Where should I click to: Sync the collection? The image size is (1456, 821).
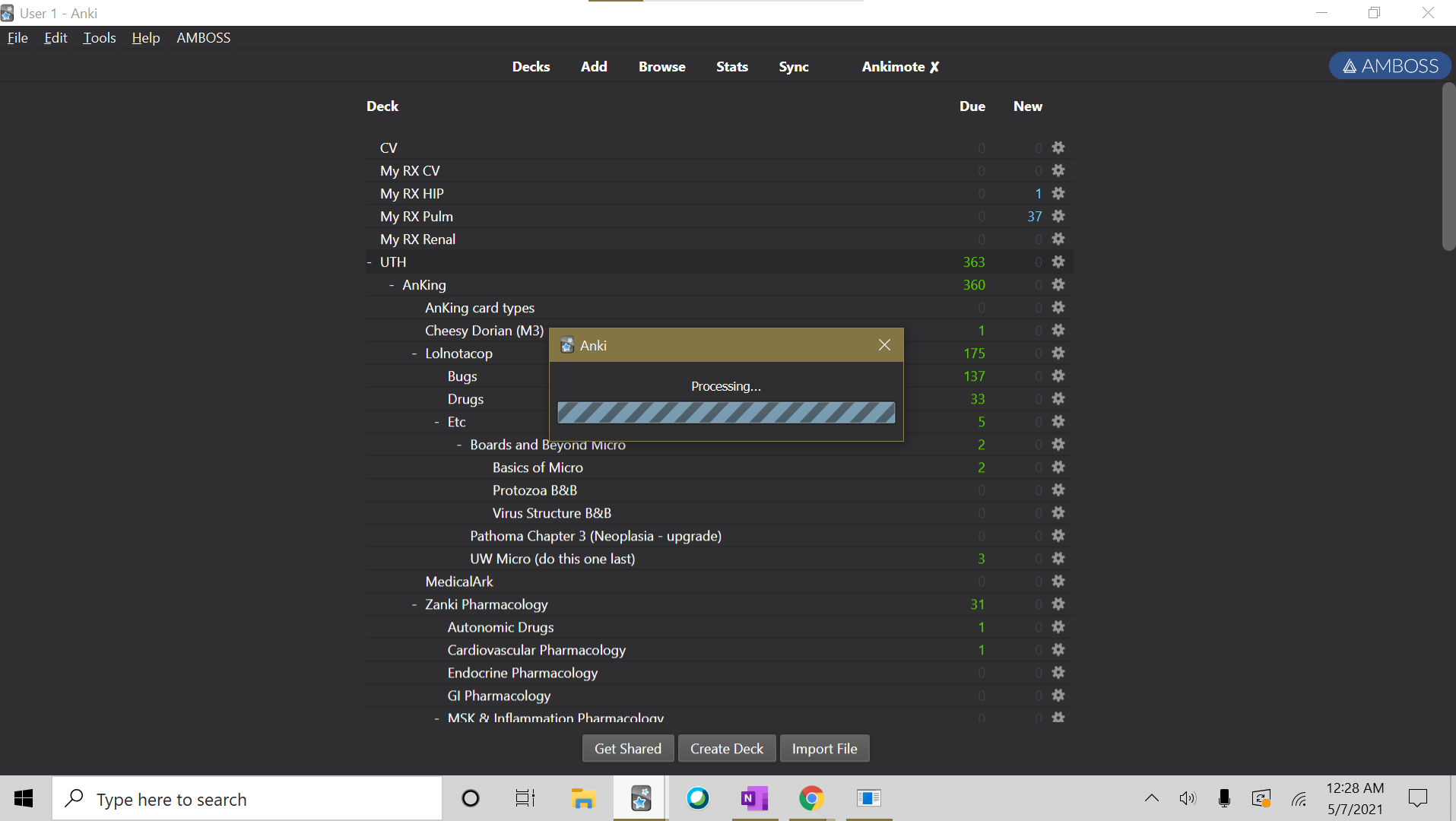click(x=794, y=67)
